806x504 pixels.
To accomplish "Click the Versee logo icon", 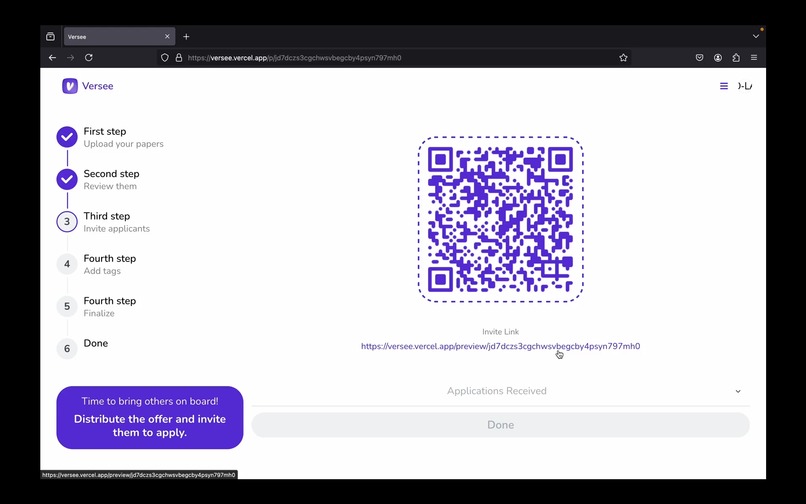I will click(69, 86).
